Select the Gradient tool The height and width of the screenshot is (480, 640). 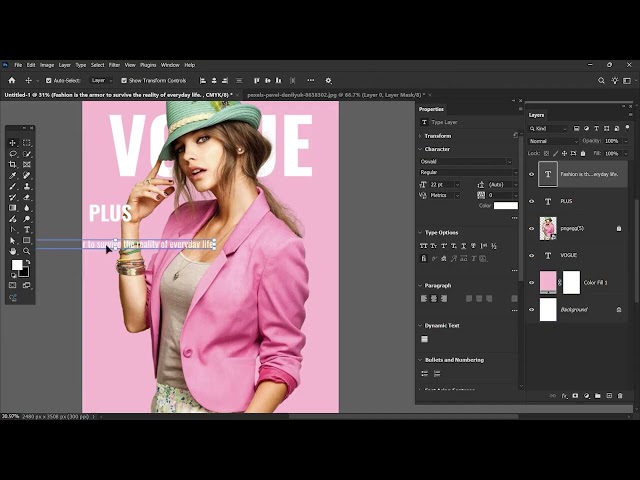click(x=13, y=208)
